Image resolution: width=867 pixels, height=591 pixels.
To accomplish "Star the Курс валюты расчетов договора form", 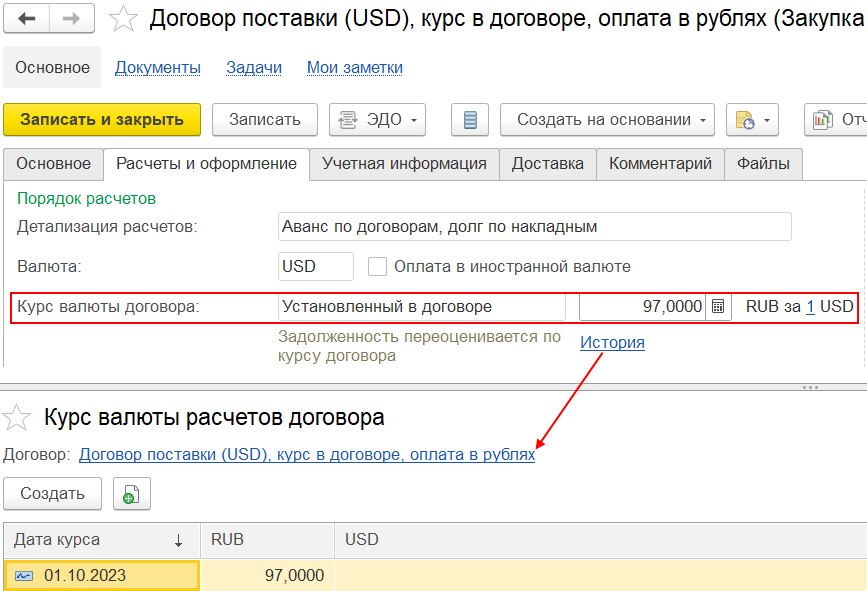I will point(17,417).
